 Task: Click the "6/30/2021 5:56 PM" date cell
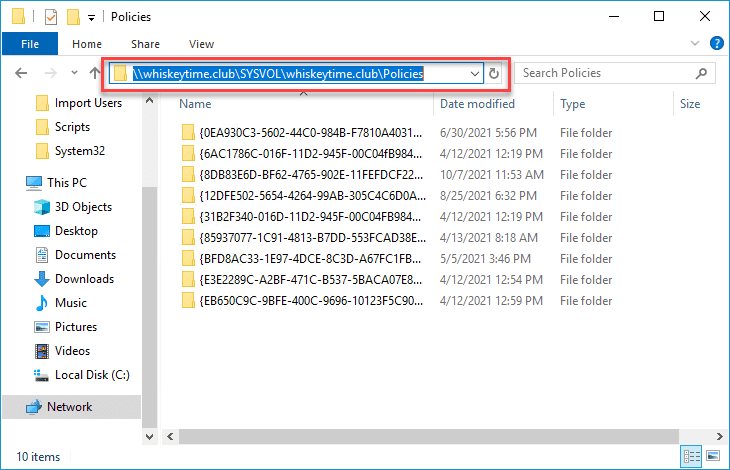[488, 133]
